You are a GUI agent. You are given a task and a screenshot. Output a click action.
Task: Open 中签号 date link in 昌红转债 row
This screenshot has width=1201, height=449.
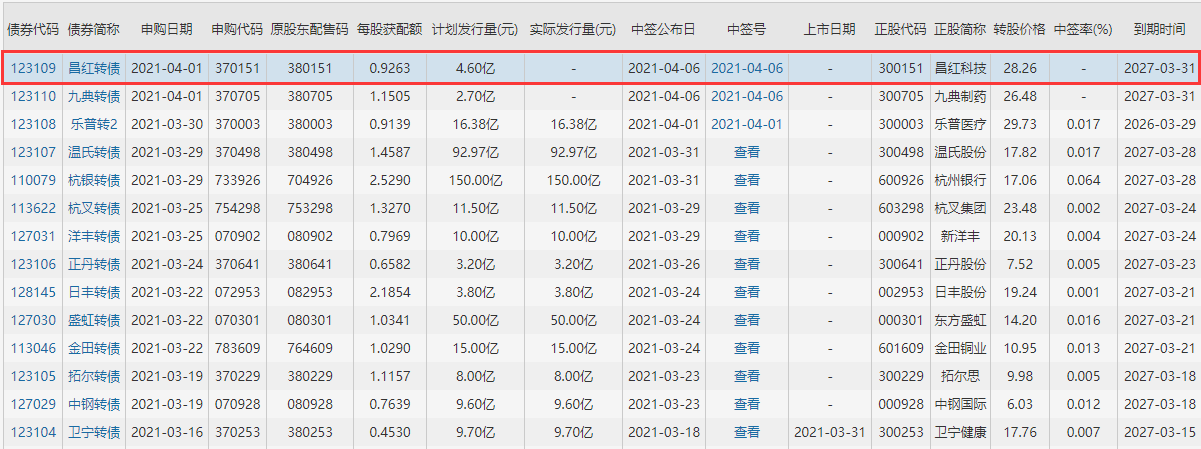pos(747,69)
